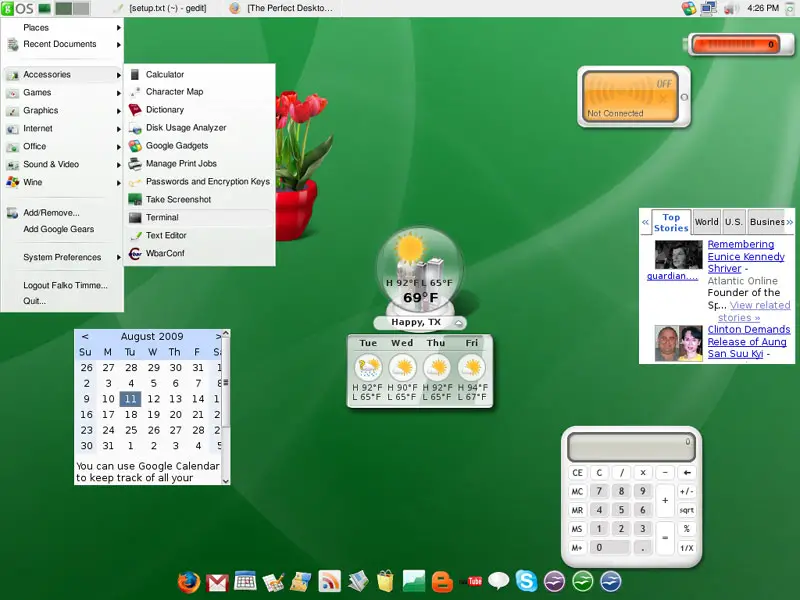Click the calendar gadget vertical scrollbar
Viewport: 800px width, 600px height.
click(x=226, y=407)
